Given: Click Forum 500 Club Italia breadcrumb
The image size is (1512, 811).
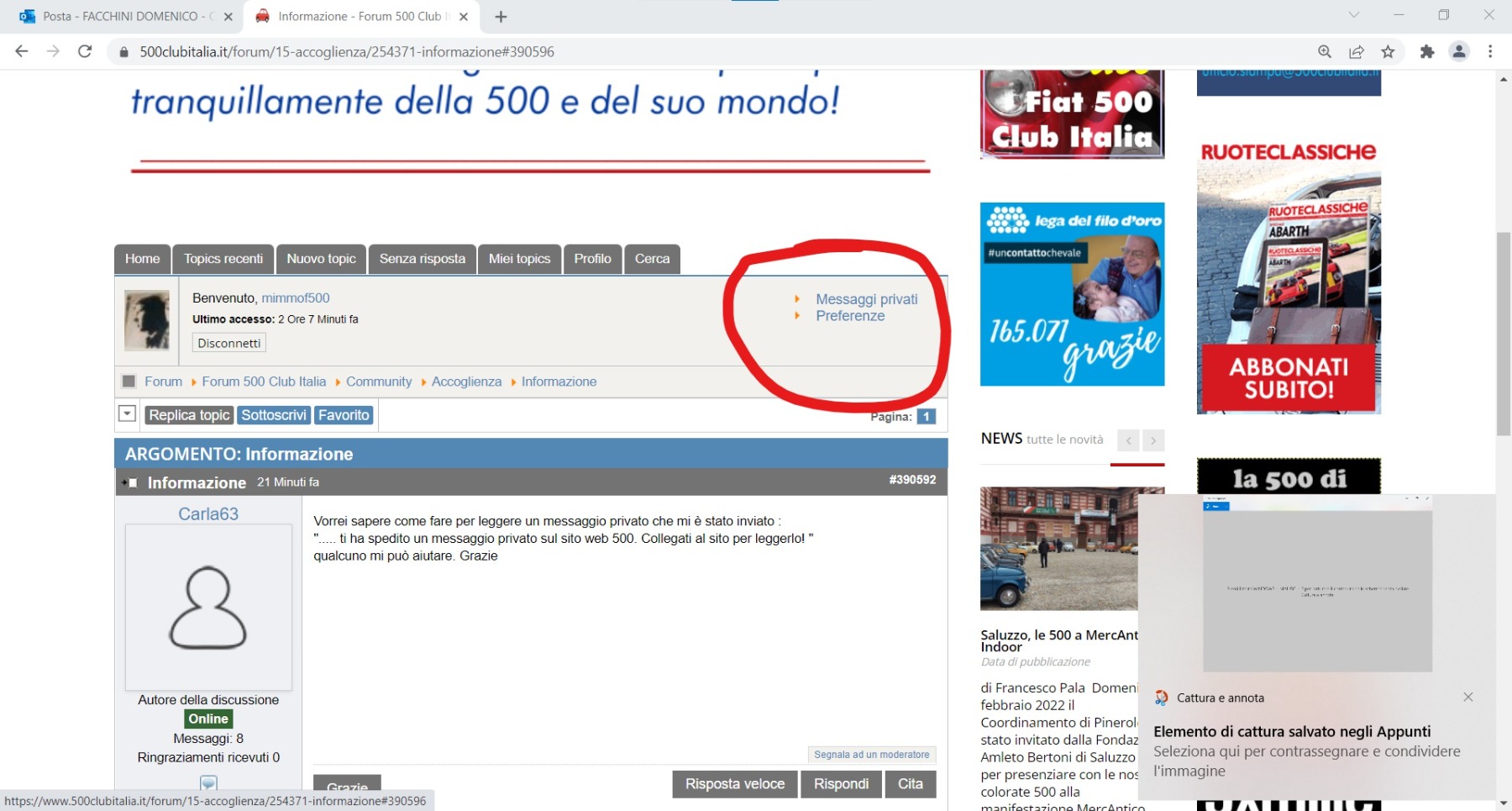Looking at the screenshot, I should 264,382.
